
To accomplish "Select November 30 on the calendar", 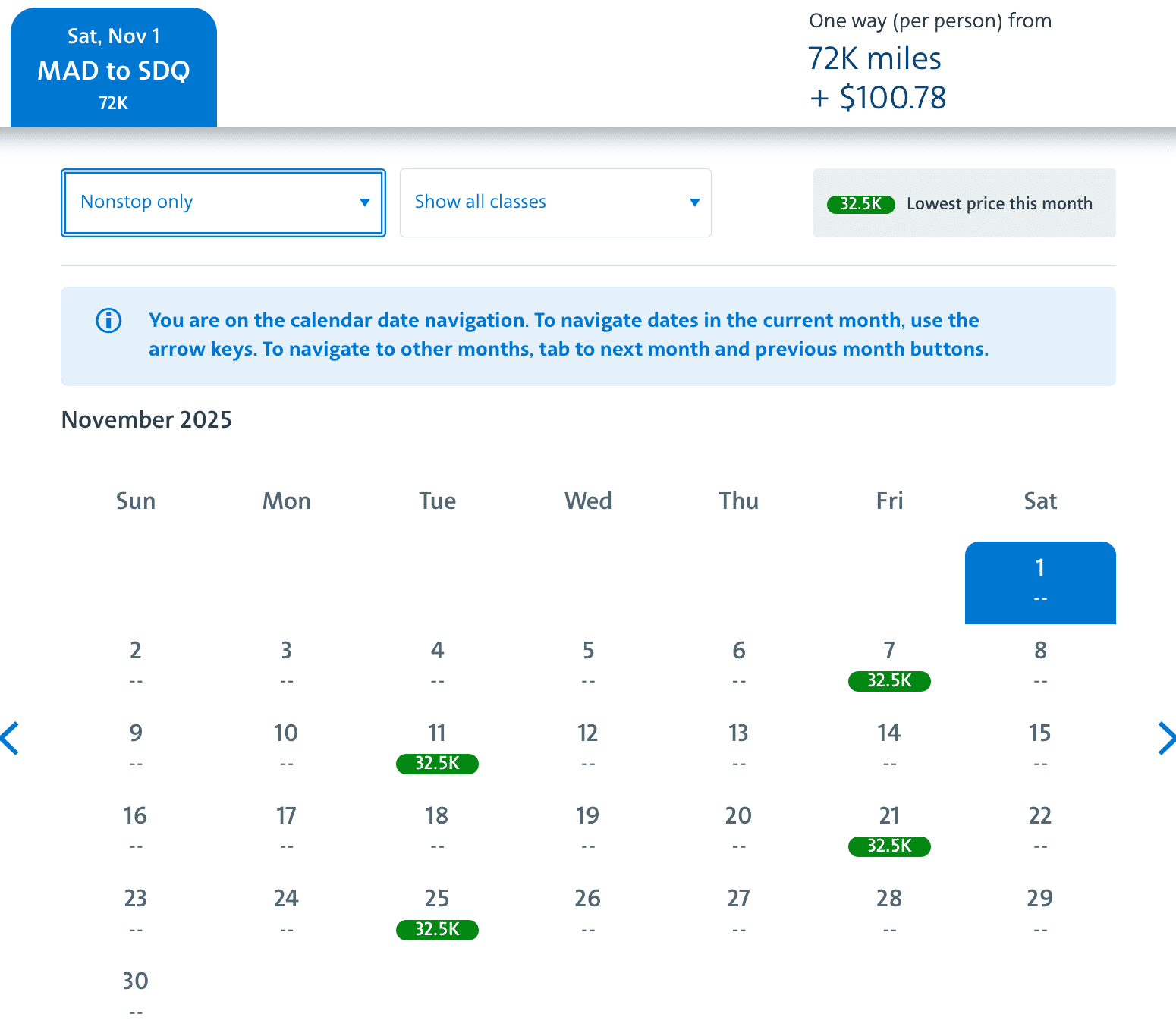I will (136, 994).
